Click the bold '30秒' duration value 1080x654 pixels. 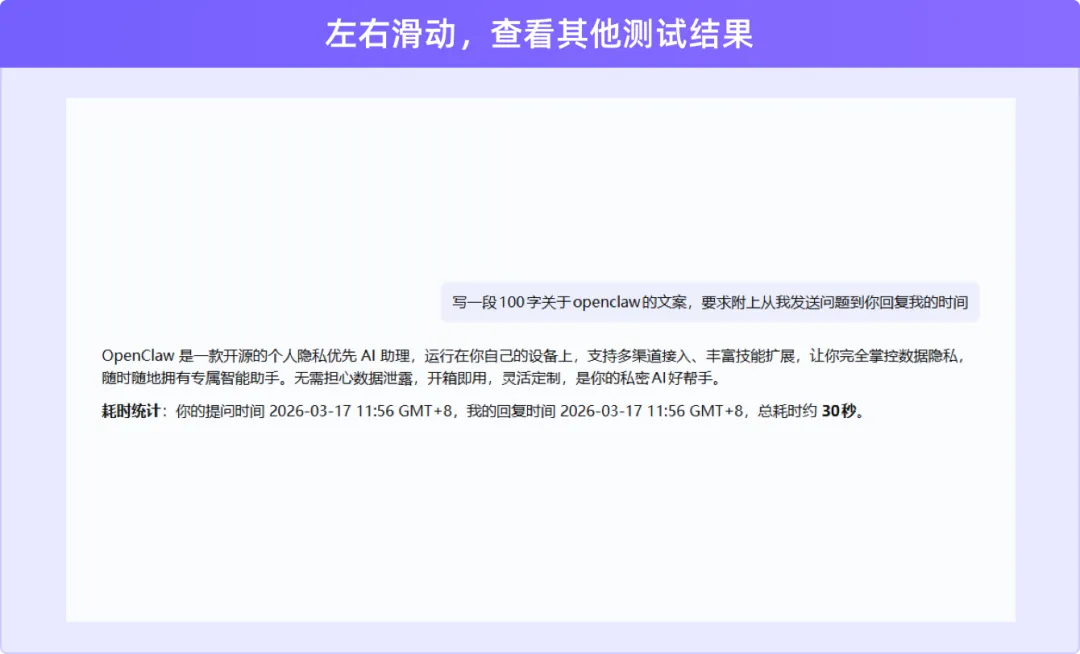(840, 411)
